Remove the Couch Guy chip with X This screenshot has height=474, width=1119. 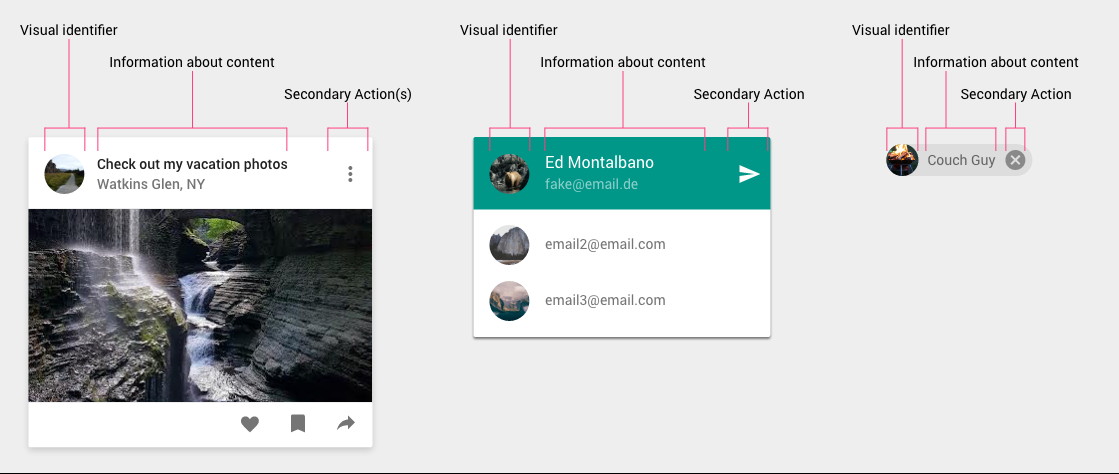click(x=1016, y=160)
